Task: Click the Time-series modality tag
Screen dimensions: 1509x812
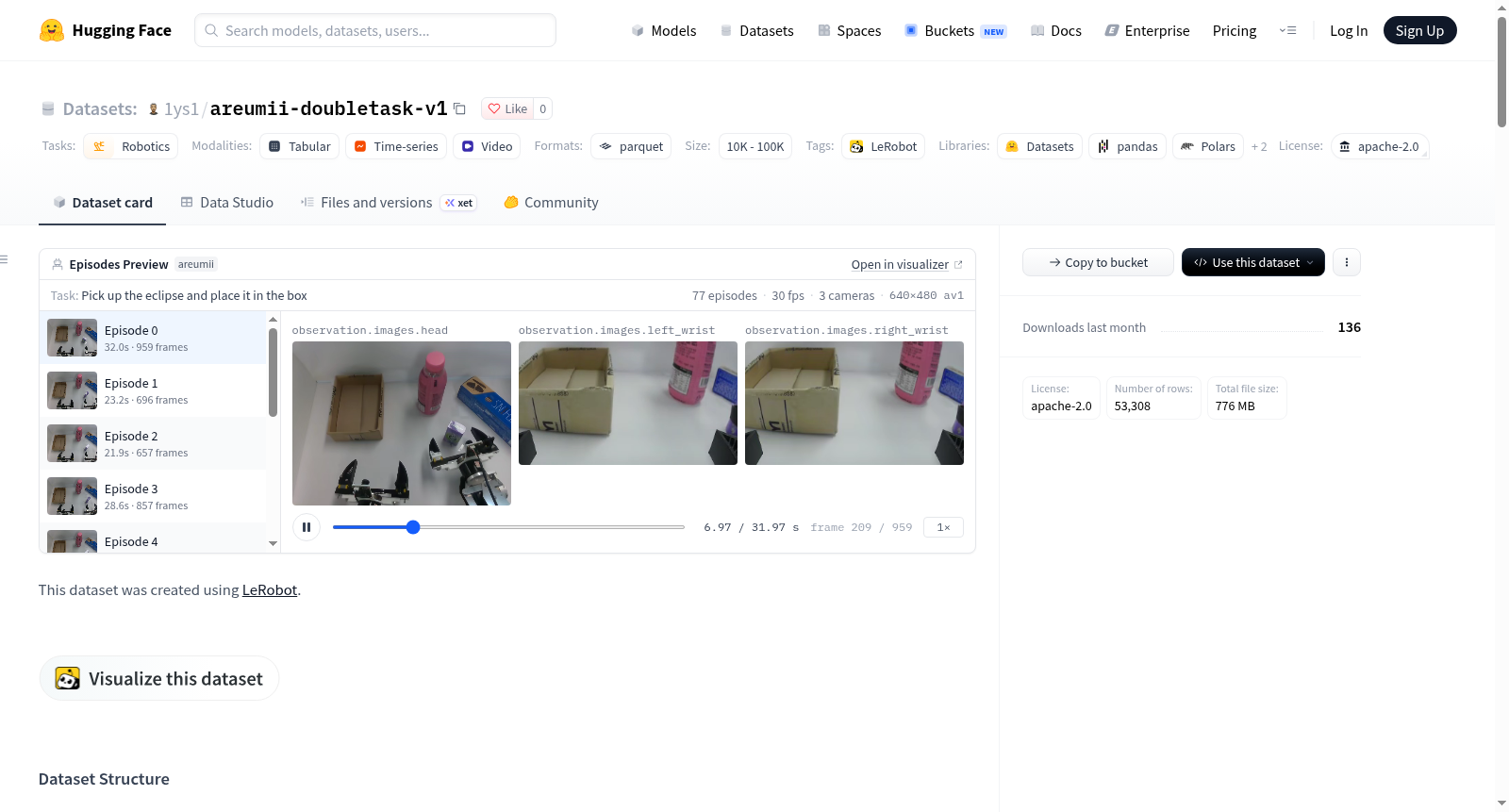Action: click(396, 146)
